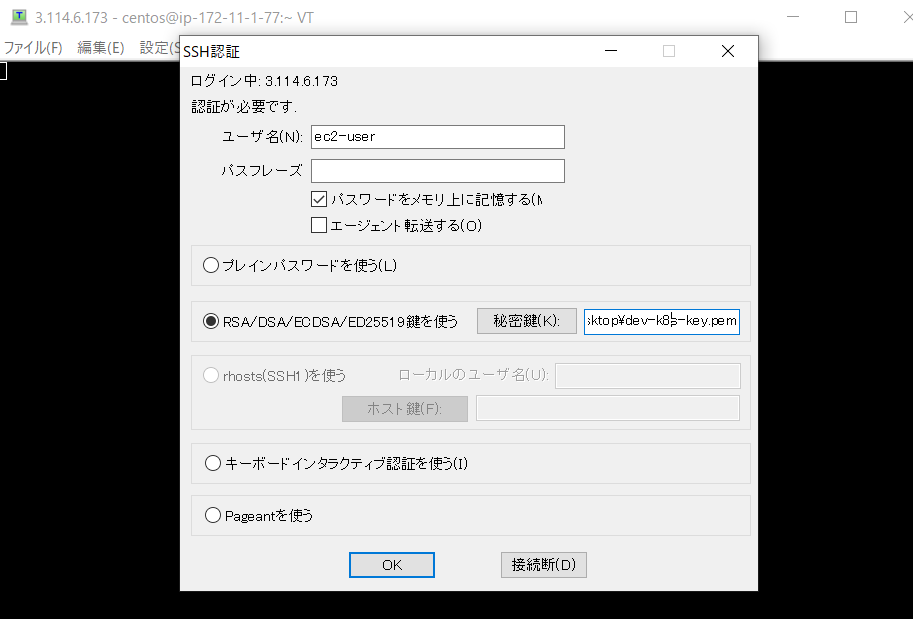
Task: Click the Tera Term title bar icon
Action: pyautogui.click(x=18, y=17)
